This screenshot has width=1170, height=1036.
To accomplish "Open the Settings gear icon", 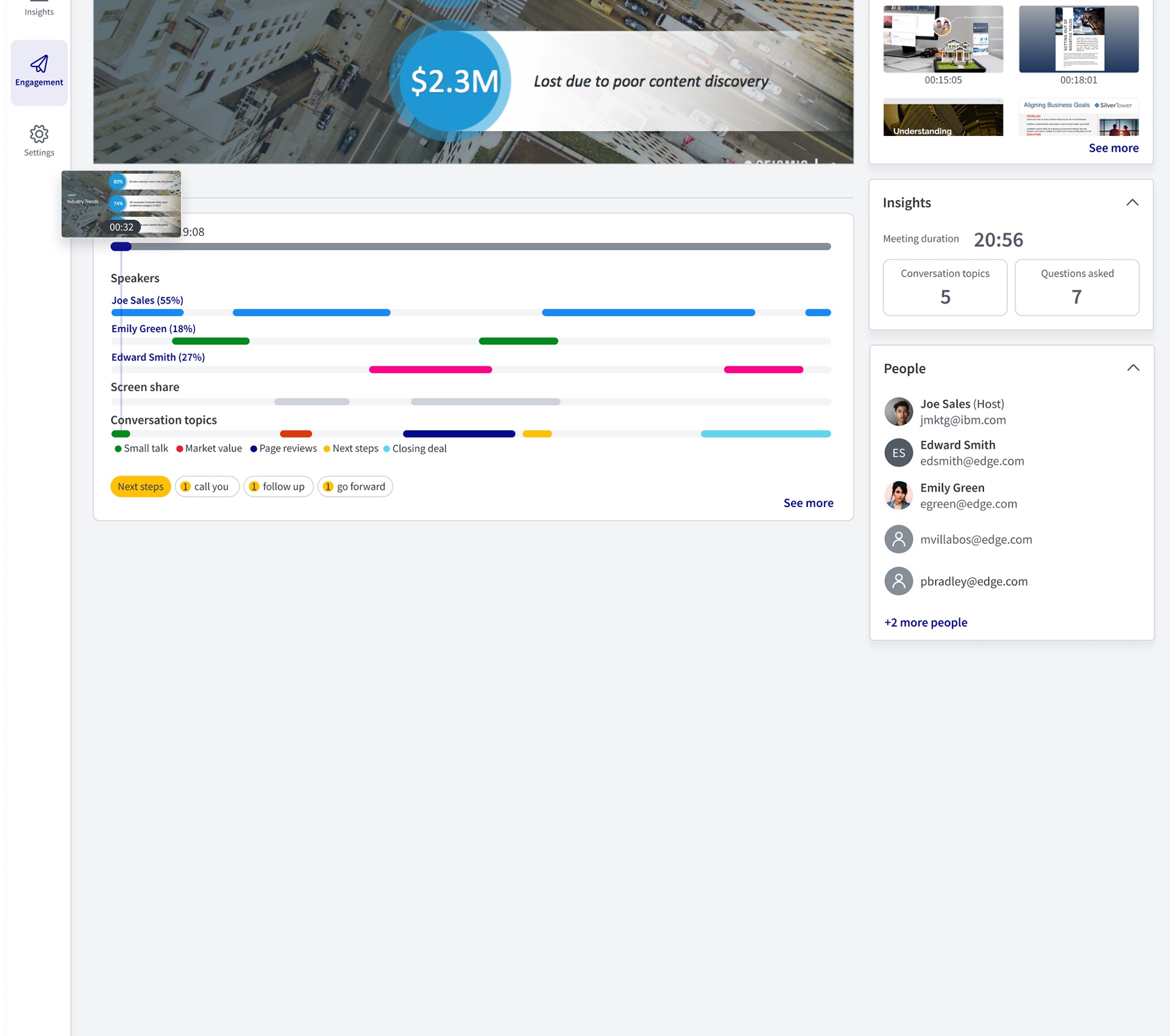I will tap(39, 134).
